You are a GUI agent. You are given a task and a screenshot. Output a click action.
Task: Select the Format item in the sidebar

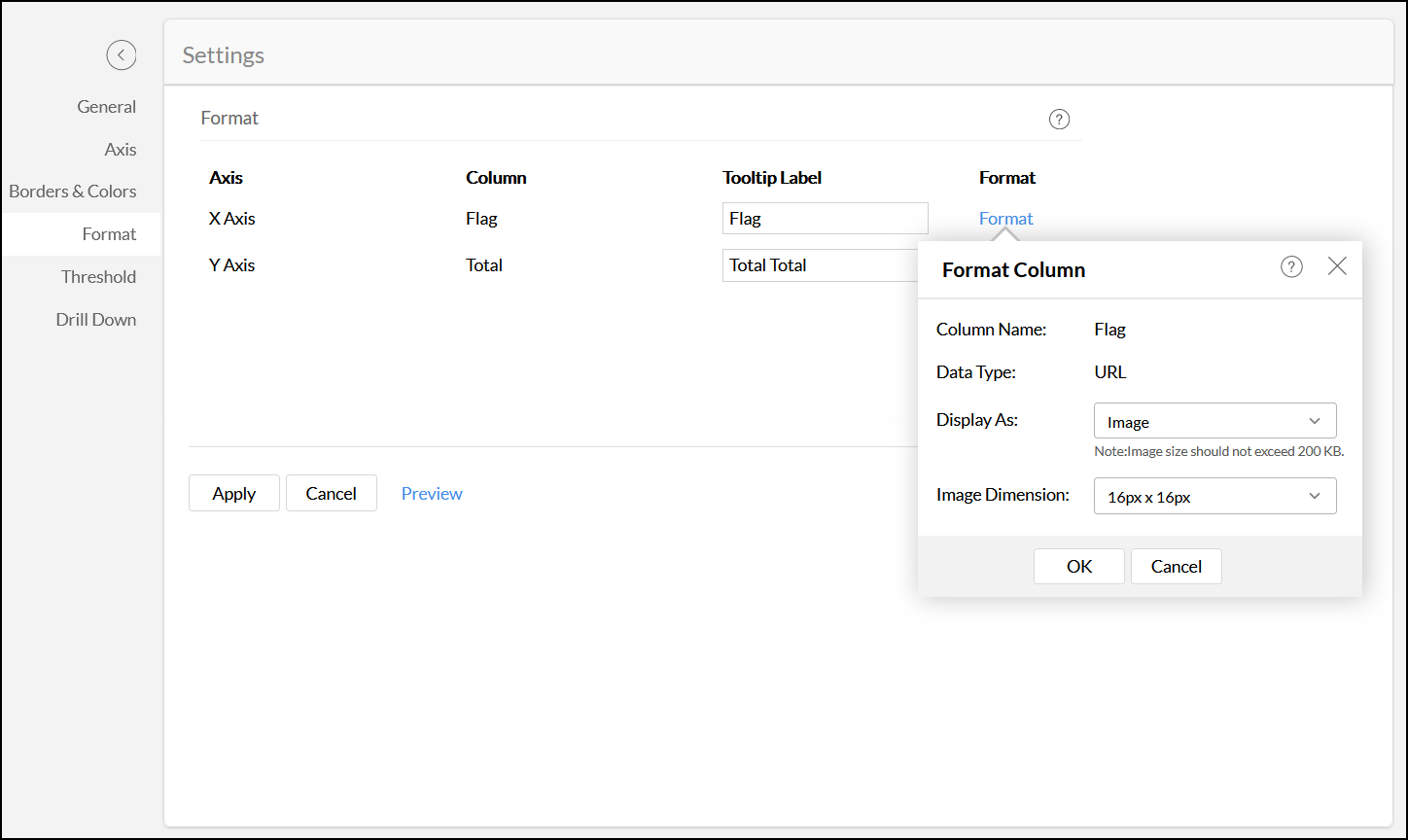tap(109, 233)
